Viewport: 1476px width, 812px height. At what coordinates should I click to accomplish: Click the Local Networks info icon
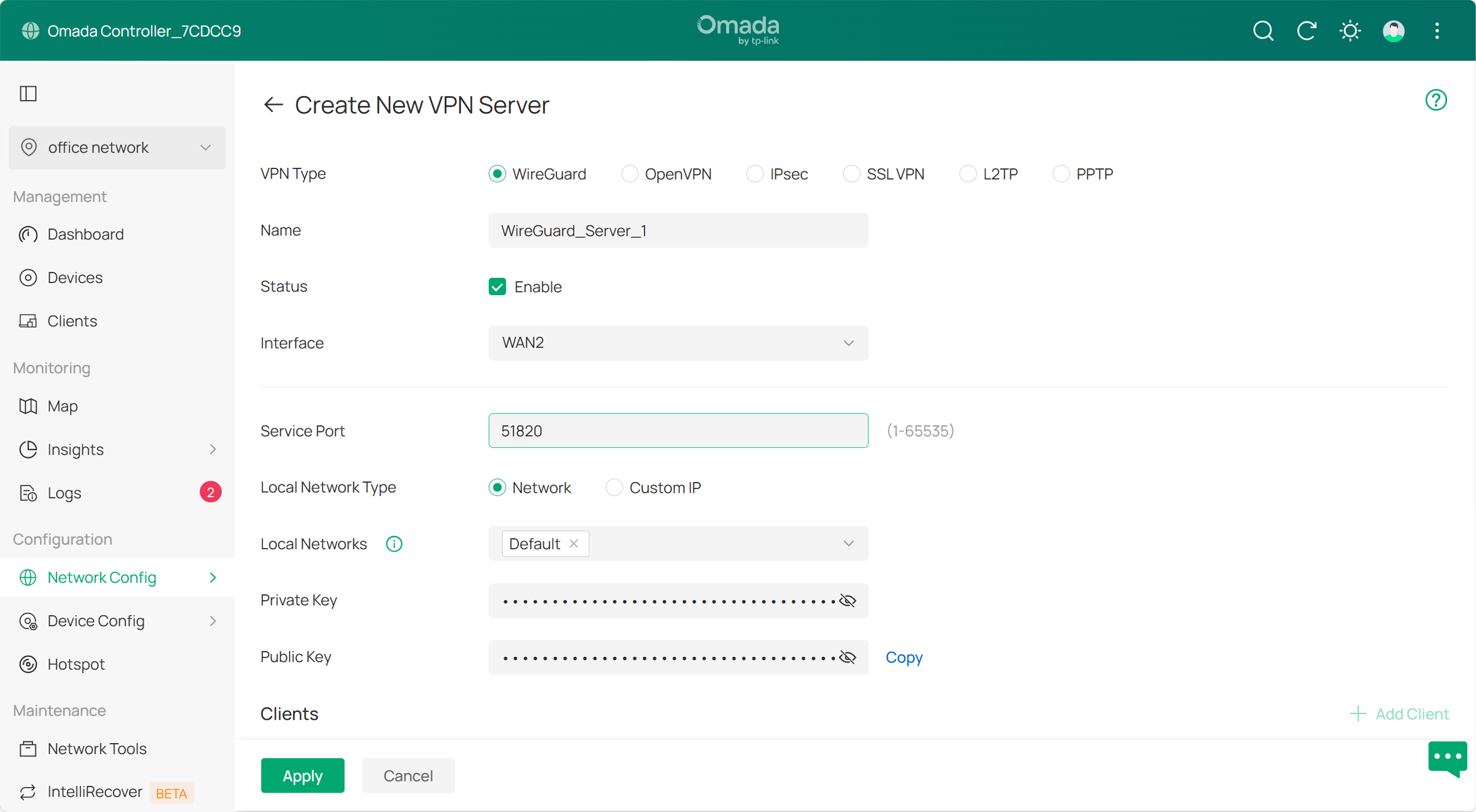coord(394,544)
